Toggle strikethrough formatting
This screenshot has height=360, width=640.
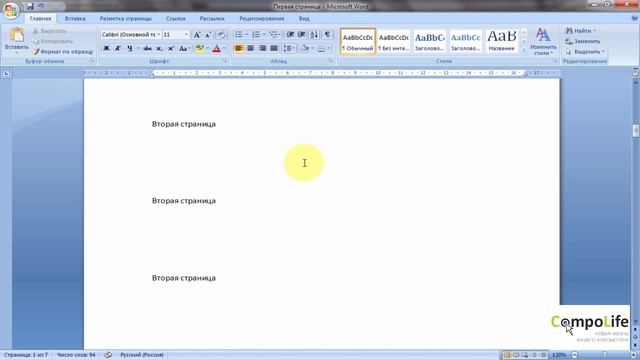point(147,49)
